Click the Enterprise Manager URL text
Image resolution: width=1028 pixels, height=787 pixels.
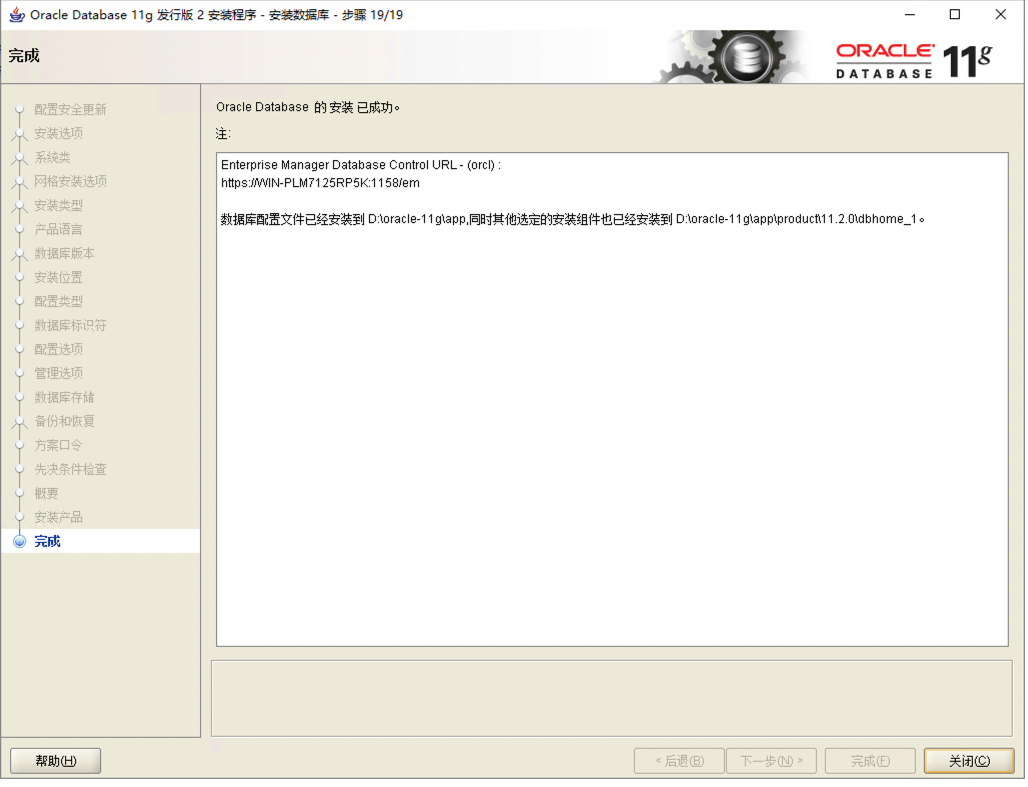click(320, 183)
